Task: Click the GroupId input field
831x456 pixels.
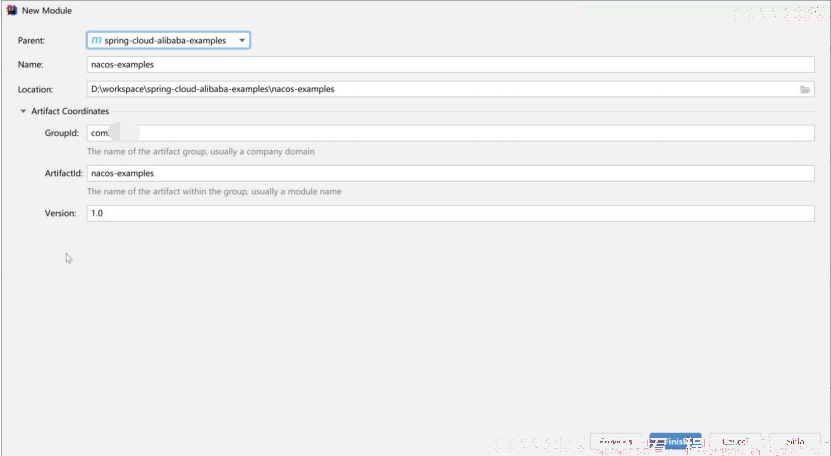Action: click(450, 133)
